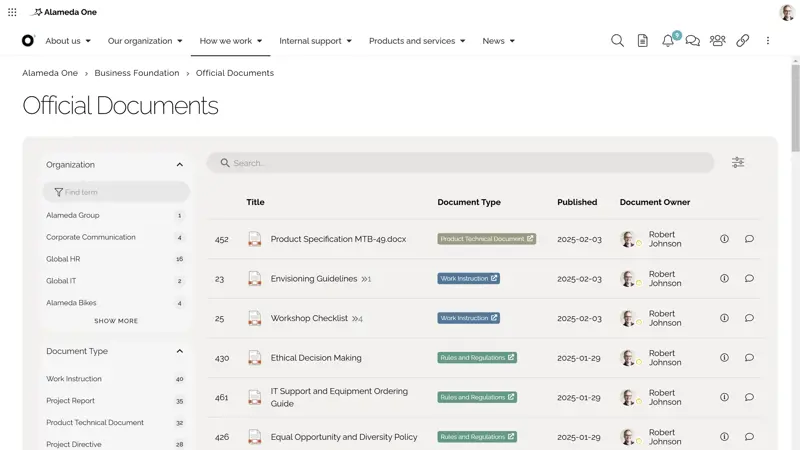
Task: Open comments for Ethical Decision Making row
Action: point(749,358)
